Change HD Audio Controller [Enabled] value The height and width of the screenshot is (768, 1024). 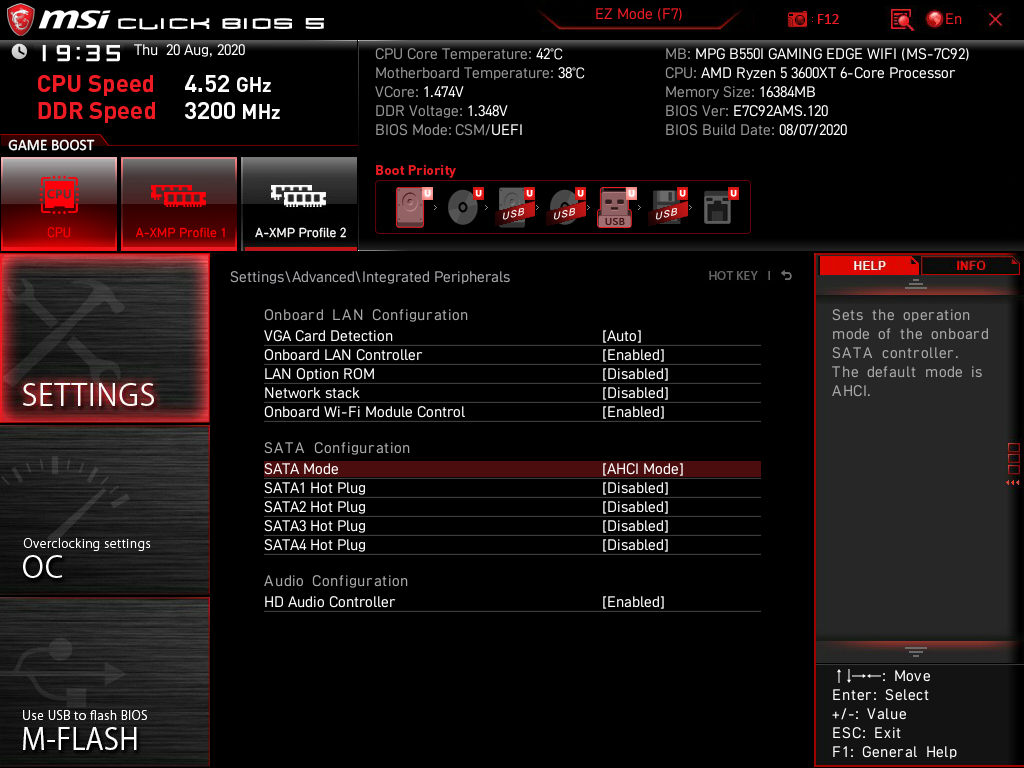click(x=633, y=601)
